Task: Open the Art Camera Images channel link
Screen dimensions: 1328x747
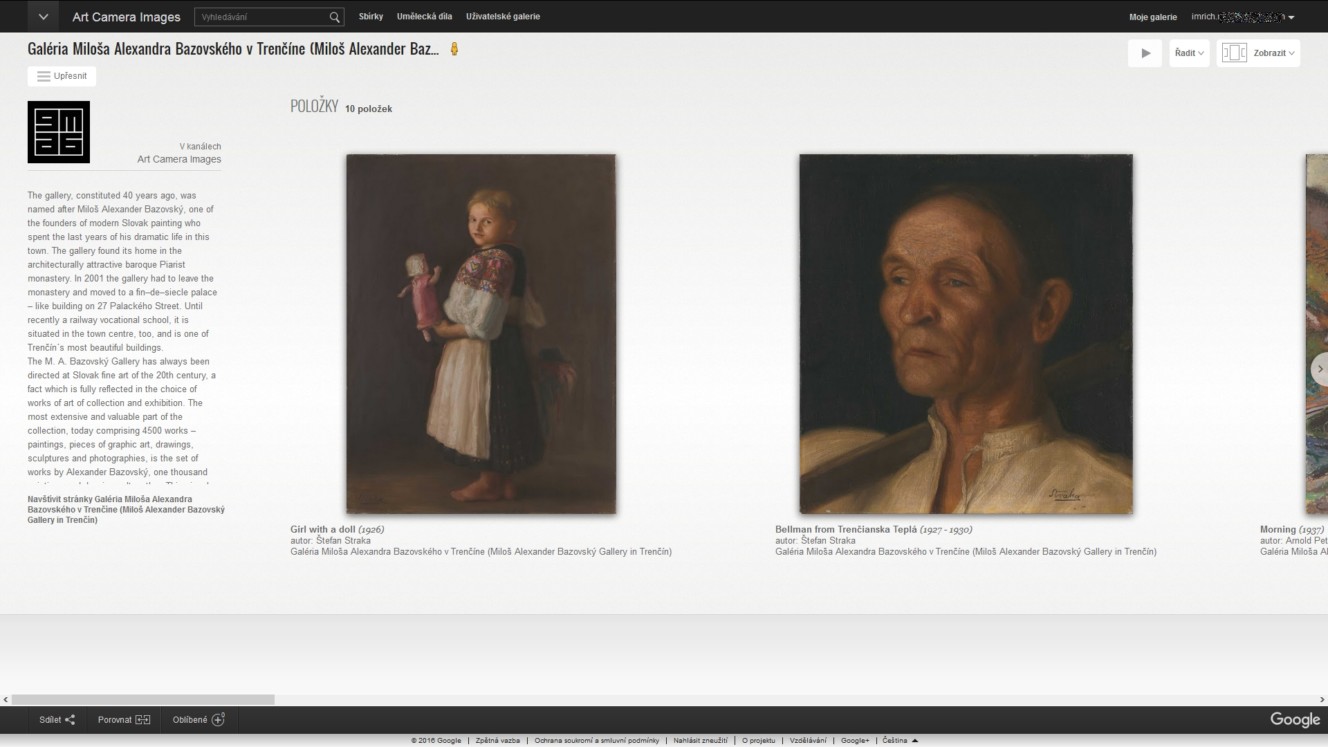Action: pos(179,159)
